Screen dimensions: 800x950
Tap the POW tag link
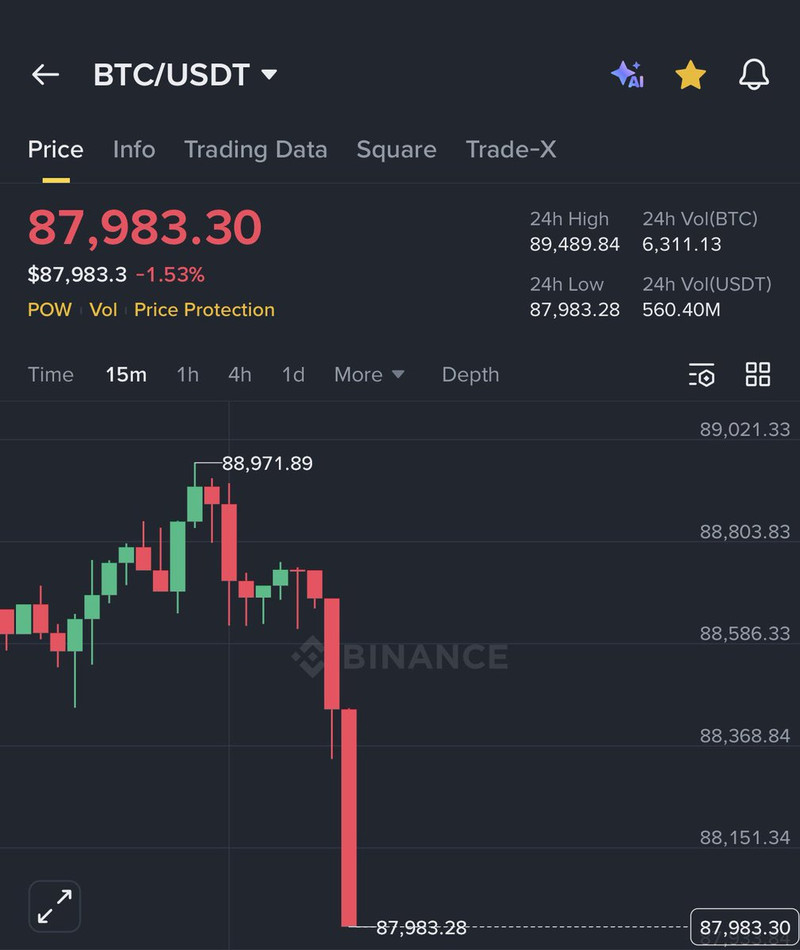(49, 310)
